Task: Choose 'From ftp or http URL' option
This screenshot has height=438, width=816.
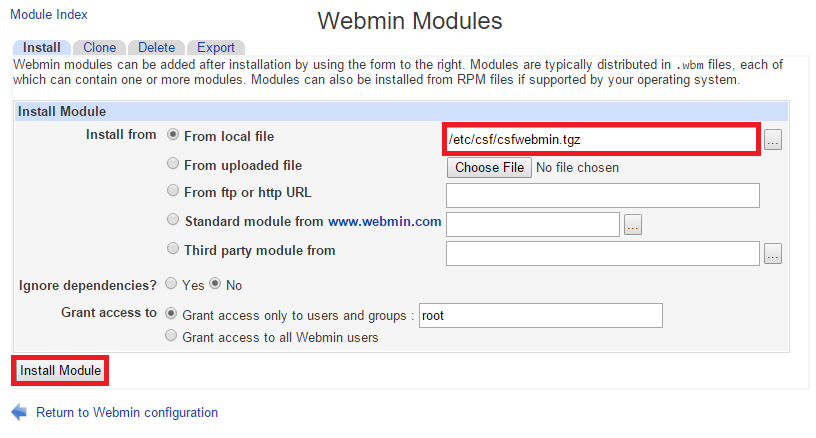Action: click(173, 191)
